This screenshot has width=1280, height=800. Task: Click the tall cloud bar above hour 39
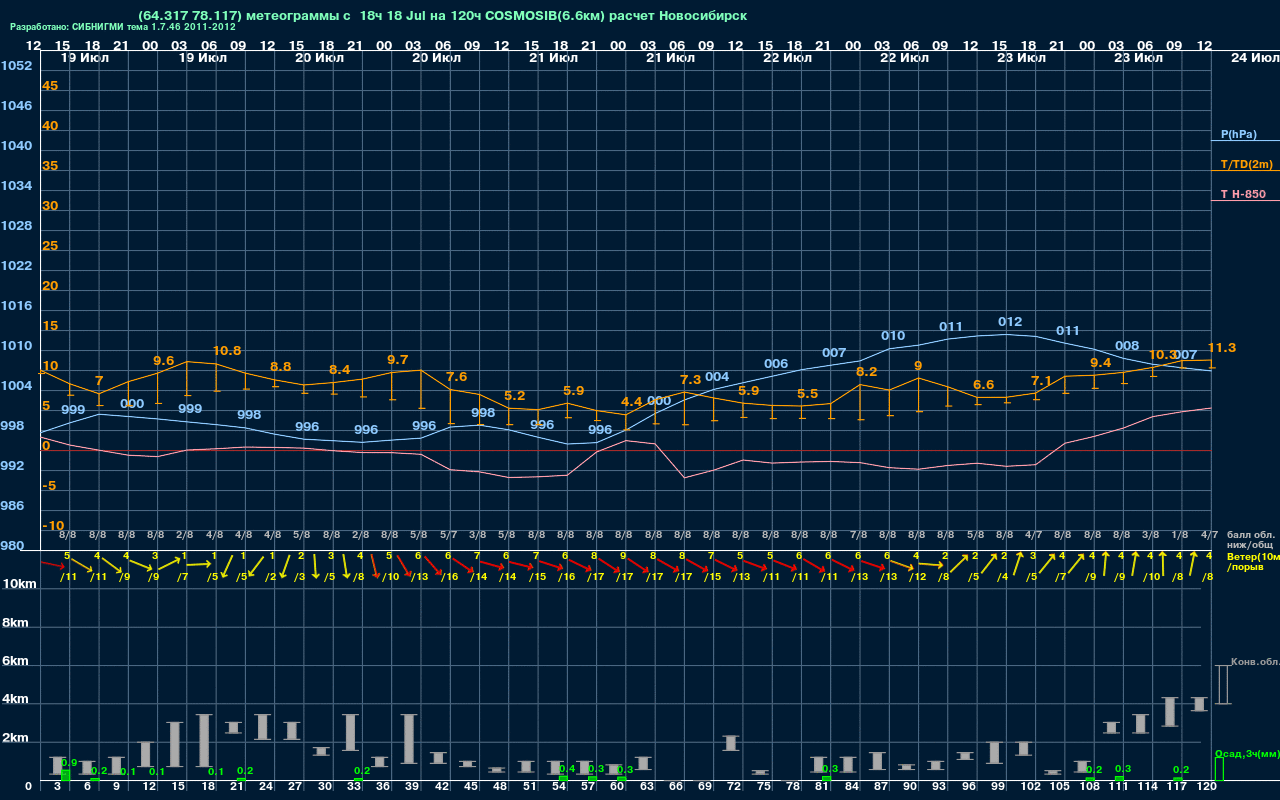click(410, 739)
